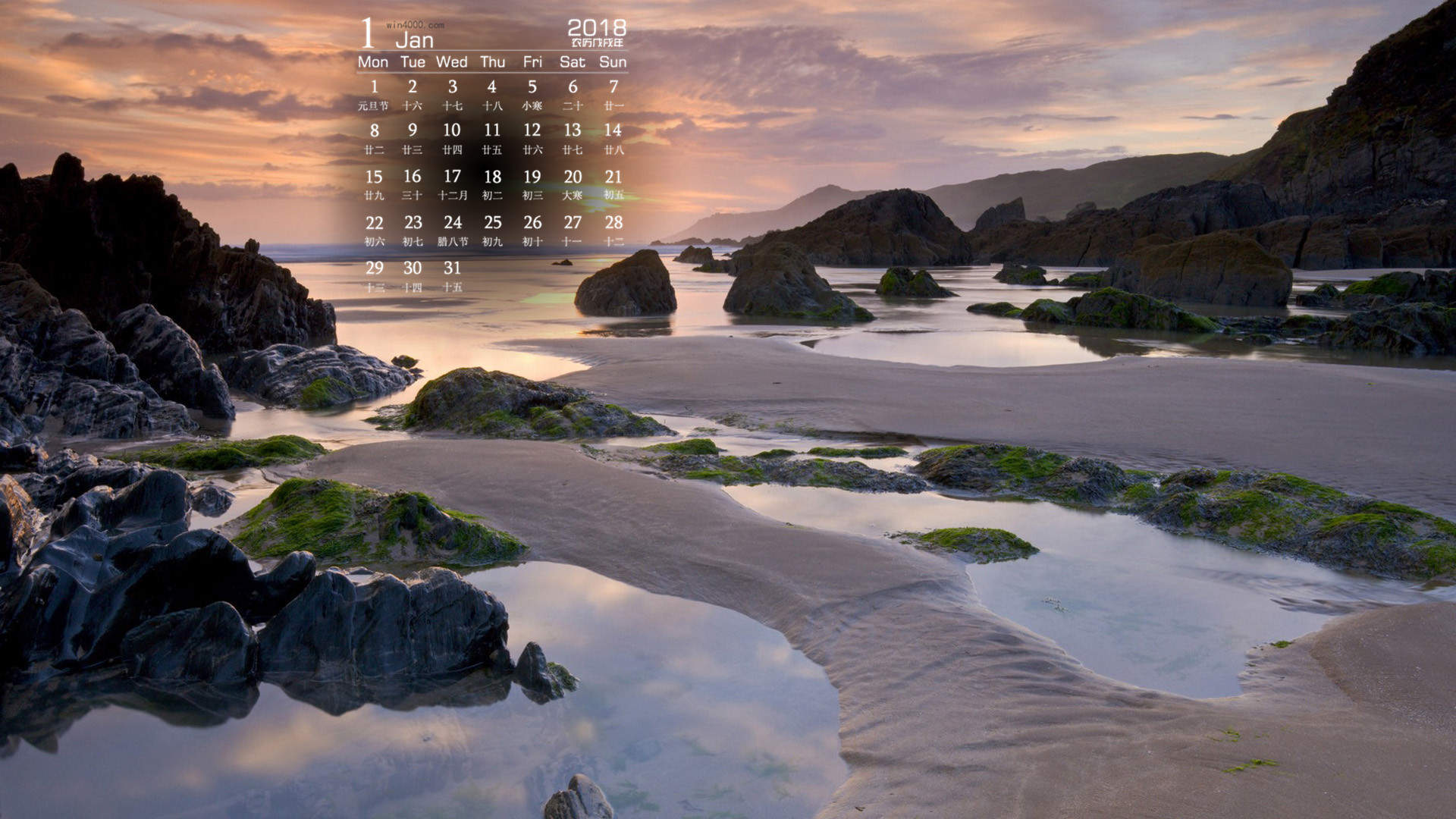Click the "大寒" solar term label
Viewport: 1456px width, 819px height.
[573, 196]
